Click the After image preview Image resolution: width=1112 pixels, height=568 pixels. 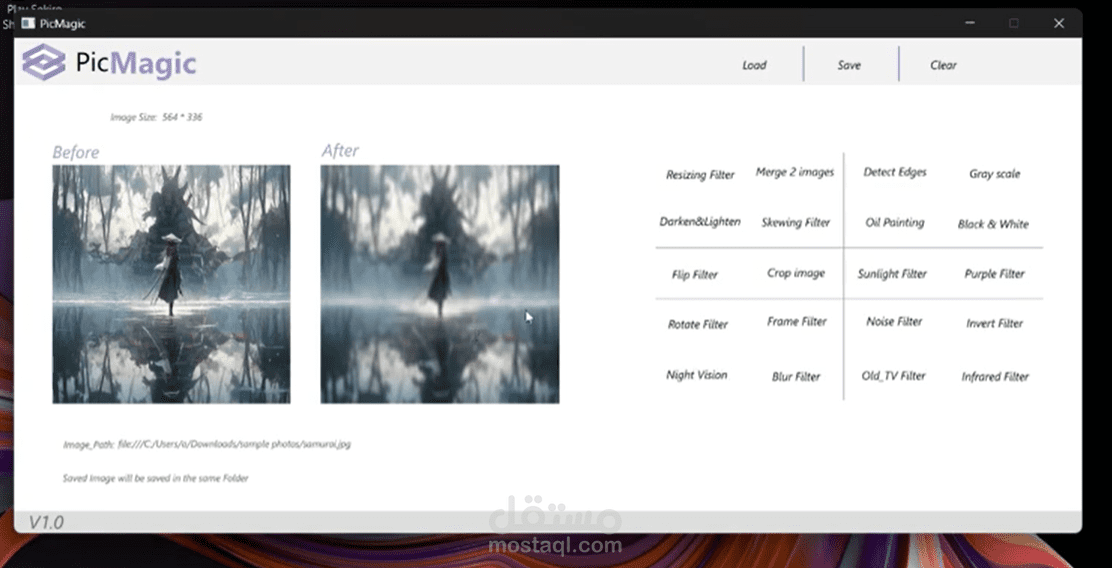(440, 284)
